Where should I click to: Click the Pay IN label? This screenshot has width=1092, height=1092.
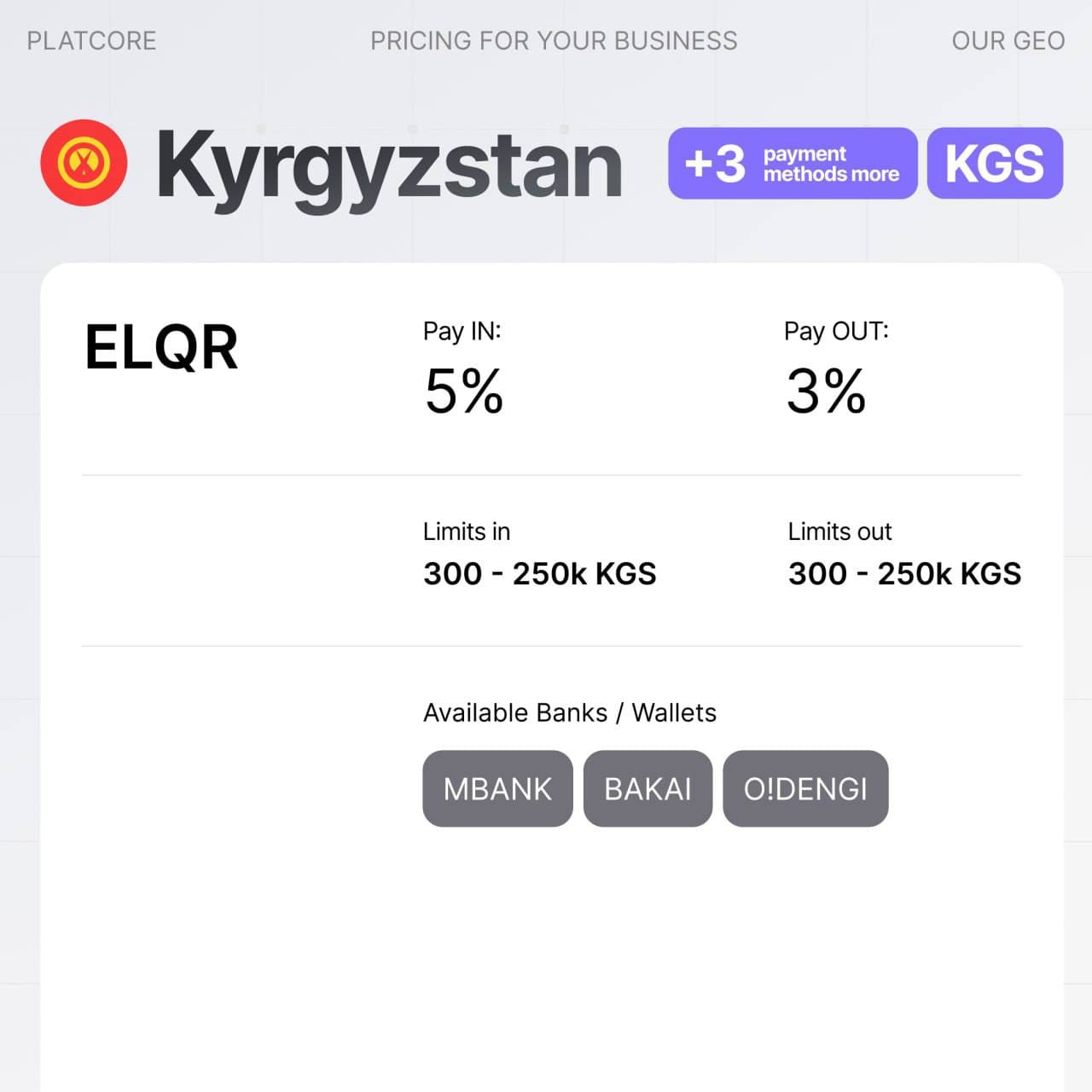pyautogui.click(x=462, y=331)
